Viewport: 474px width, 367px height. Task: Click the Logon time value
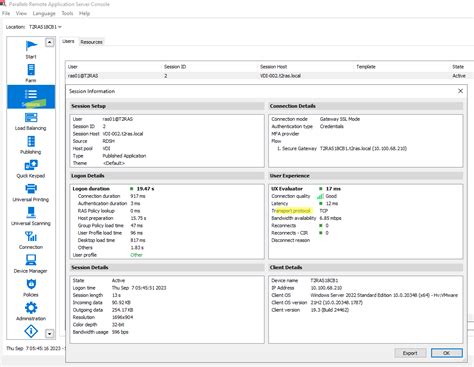(x=139, y=288)
